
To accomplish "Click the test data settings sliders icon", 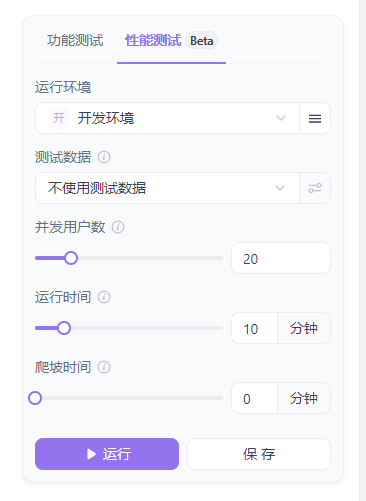I will pyautogui.click(x=315, y=188).
